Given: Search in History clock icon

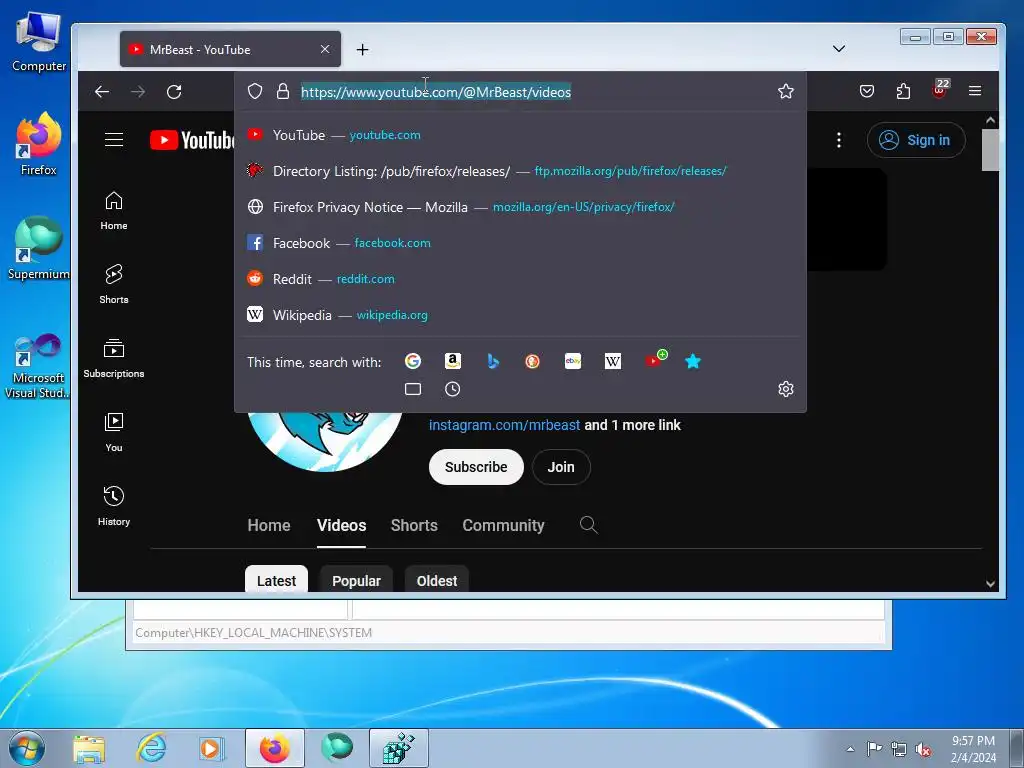Looking at the screenshot, I should click(x=453, y=389).
